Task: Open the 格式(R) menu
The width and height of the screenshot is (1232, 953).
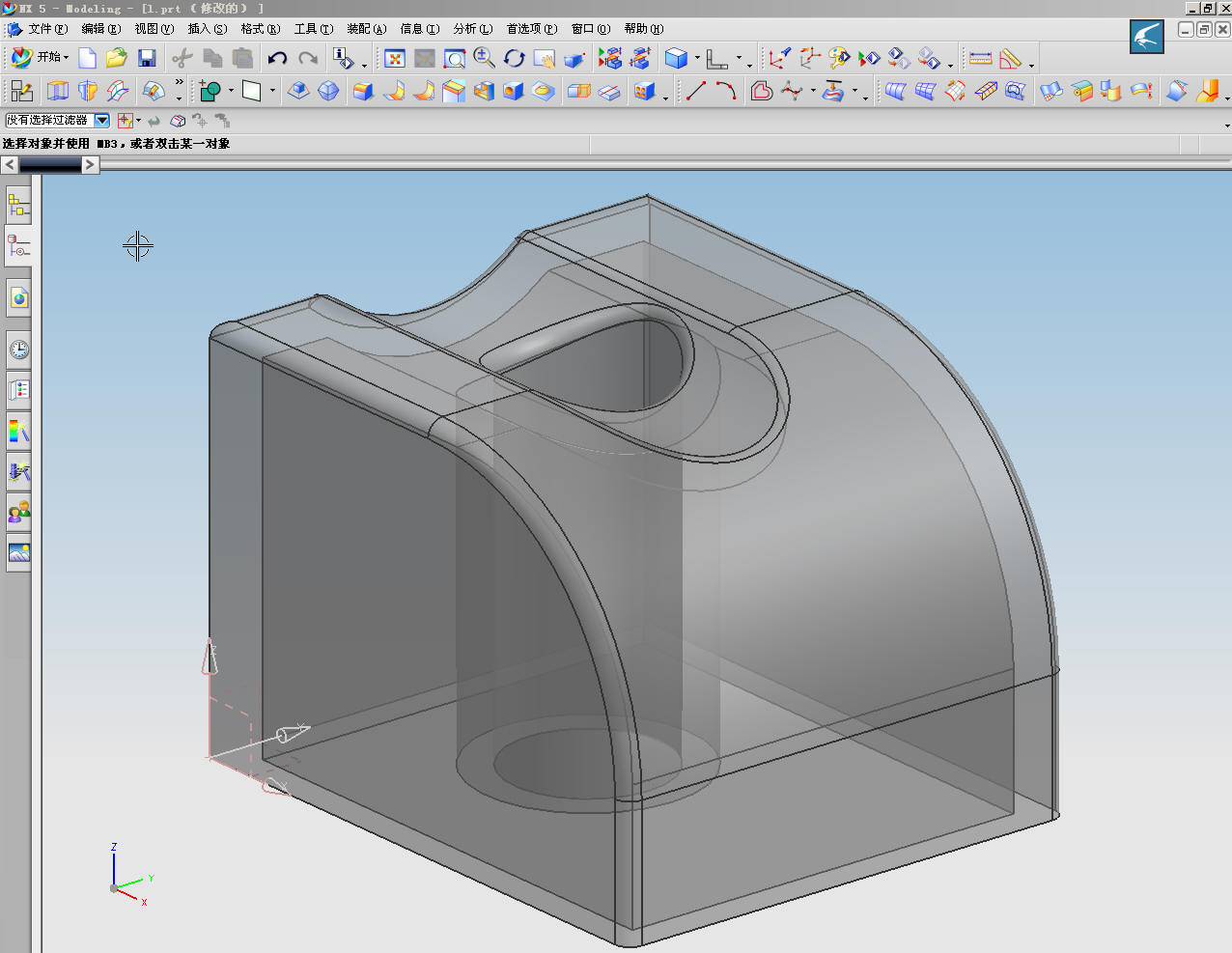Action: point(261,29)
